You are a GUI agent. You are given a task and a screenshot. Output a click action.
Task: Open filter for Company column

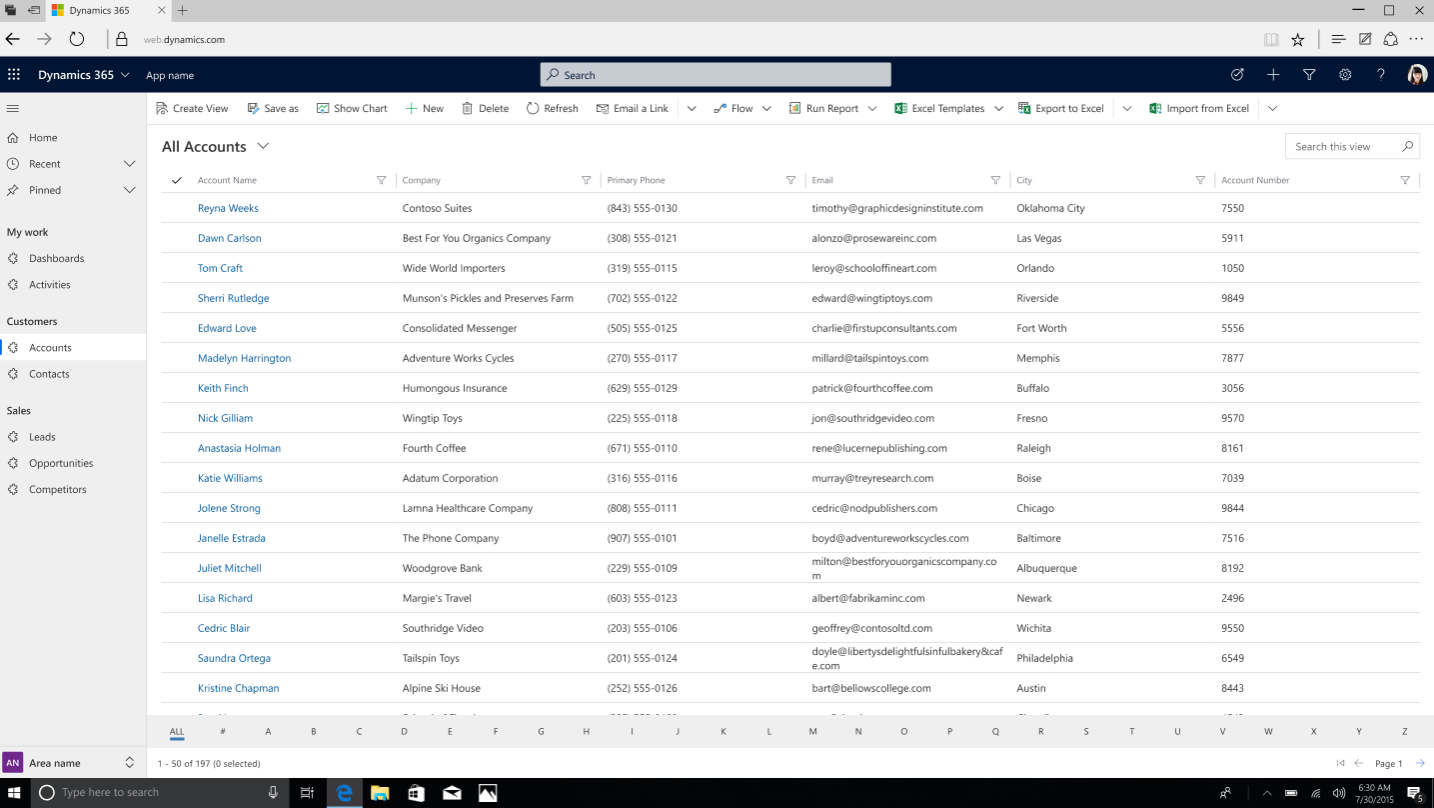[x=586, y=180]
